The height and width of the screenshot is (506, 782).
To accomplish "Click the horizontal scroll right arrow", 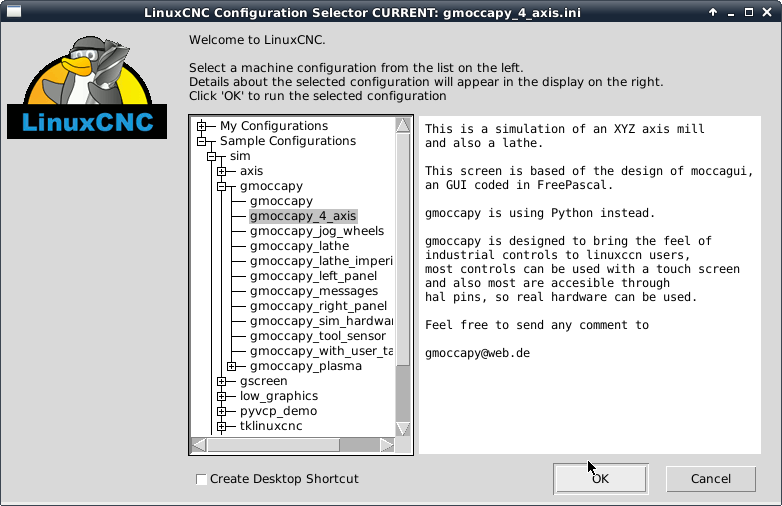I will (387, 445).
